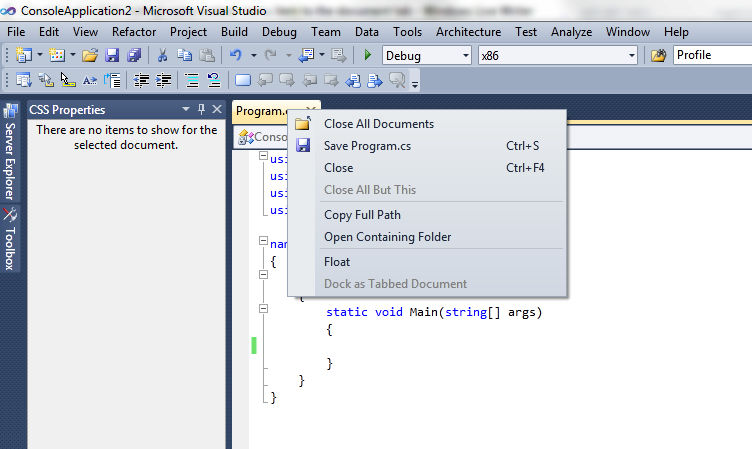Screen dimensions: 752x449
Task: Open the Toolbox side tab
Action: coord(11,240)
